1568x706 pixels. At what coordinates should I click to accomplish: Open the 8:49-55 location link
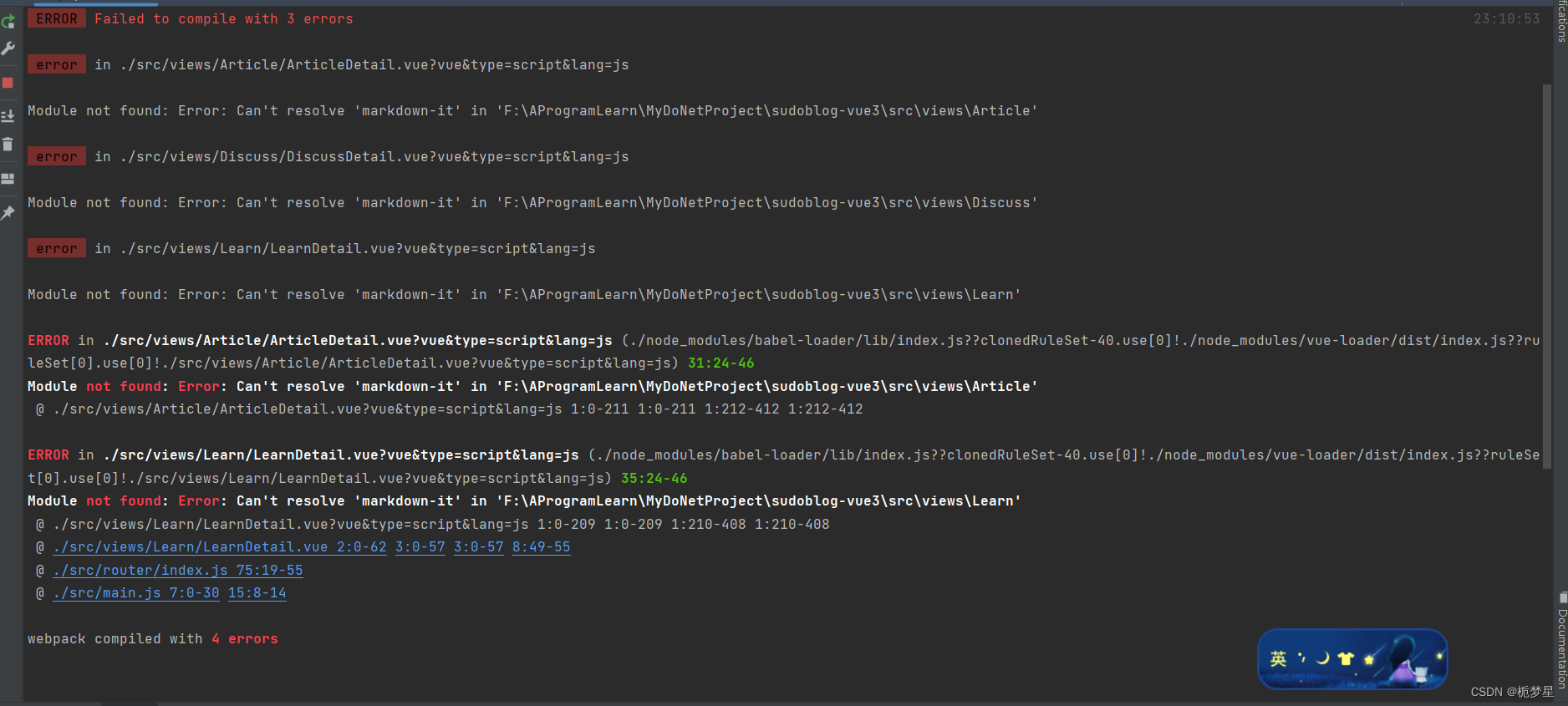click(x=542, y=547)
